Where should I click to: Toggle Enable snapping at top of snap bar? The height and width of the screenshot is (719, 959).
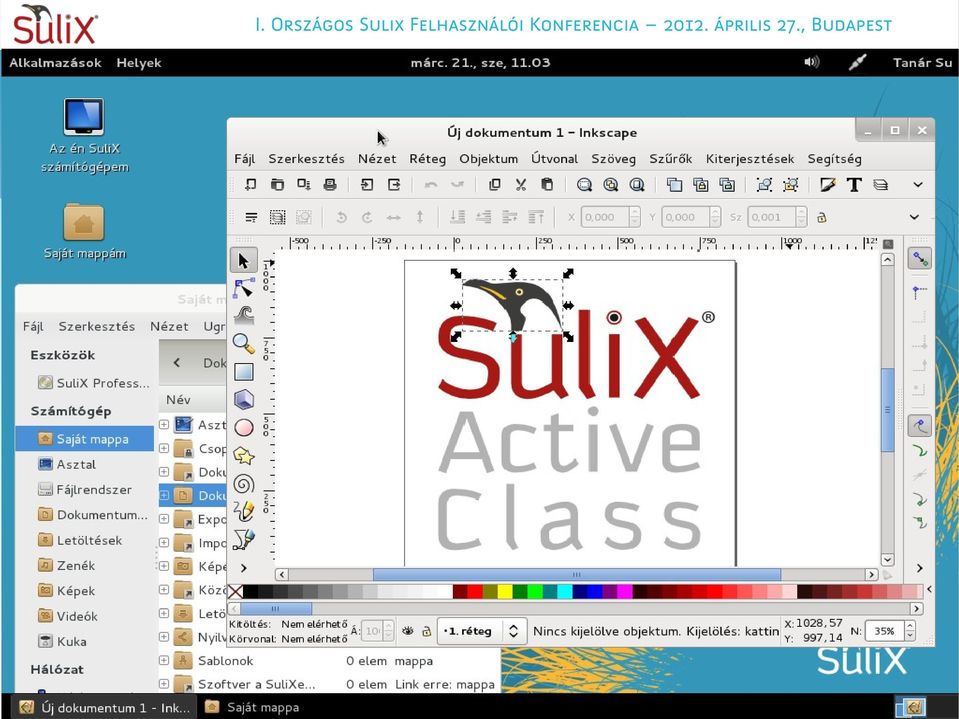pos(920,259)
